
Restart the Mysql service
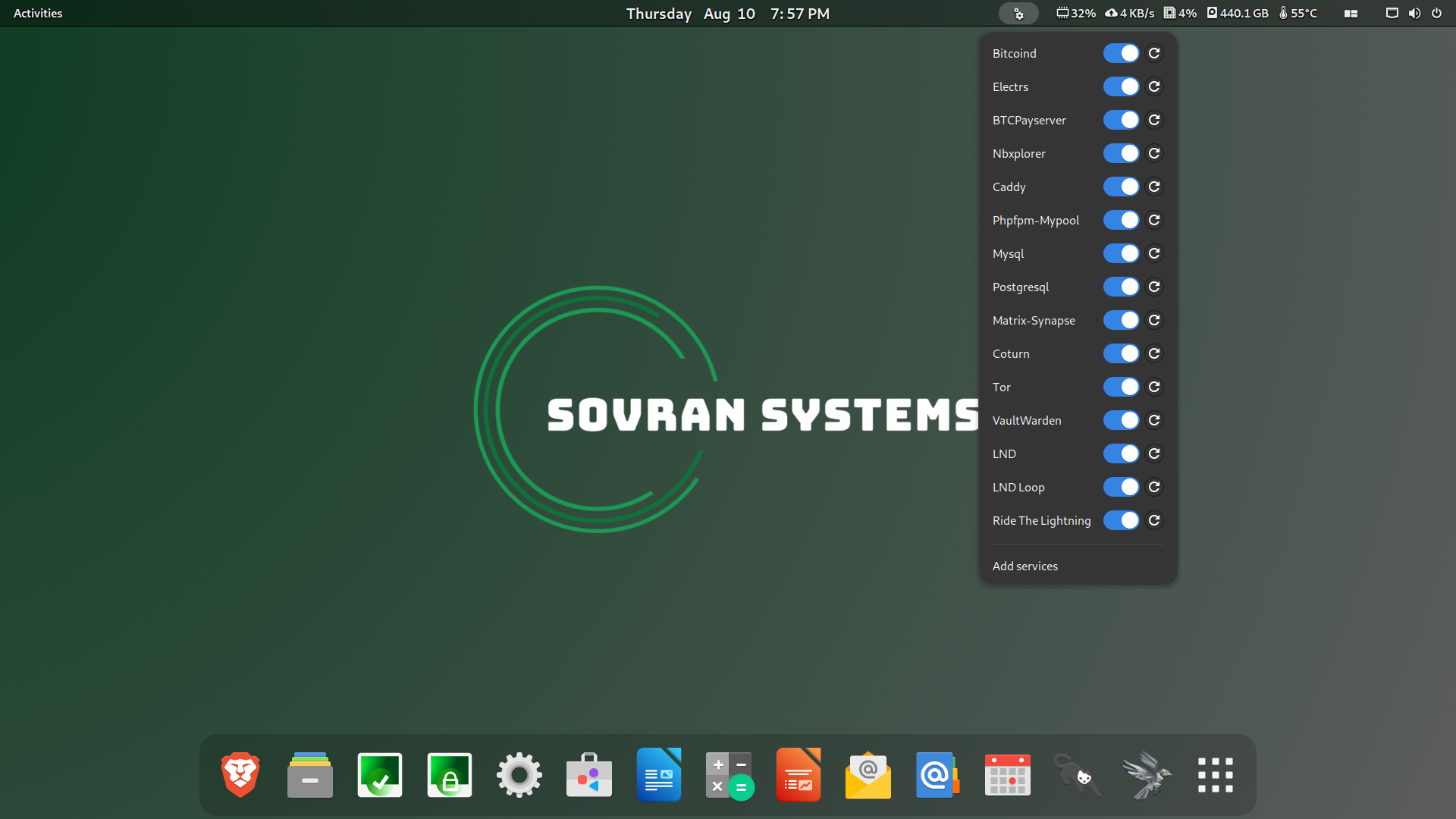(x=1154, y=253)
